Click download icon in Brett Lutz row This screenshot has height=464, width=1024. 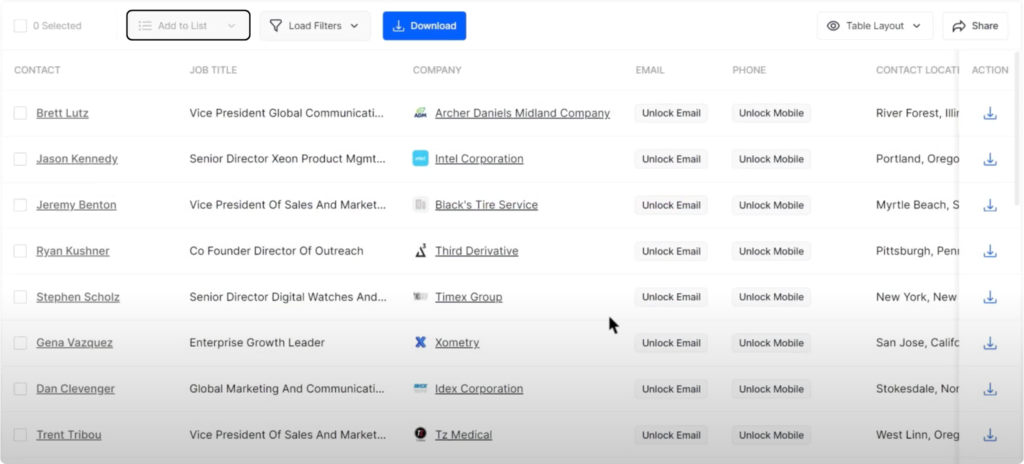990,113
